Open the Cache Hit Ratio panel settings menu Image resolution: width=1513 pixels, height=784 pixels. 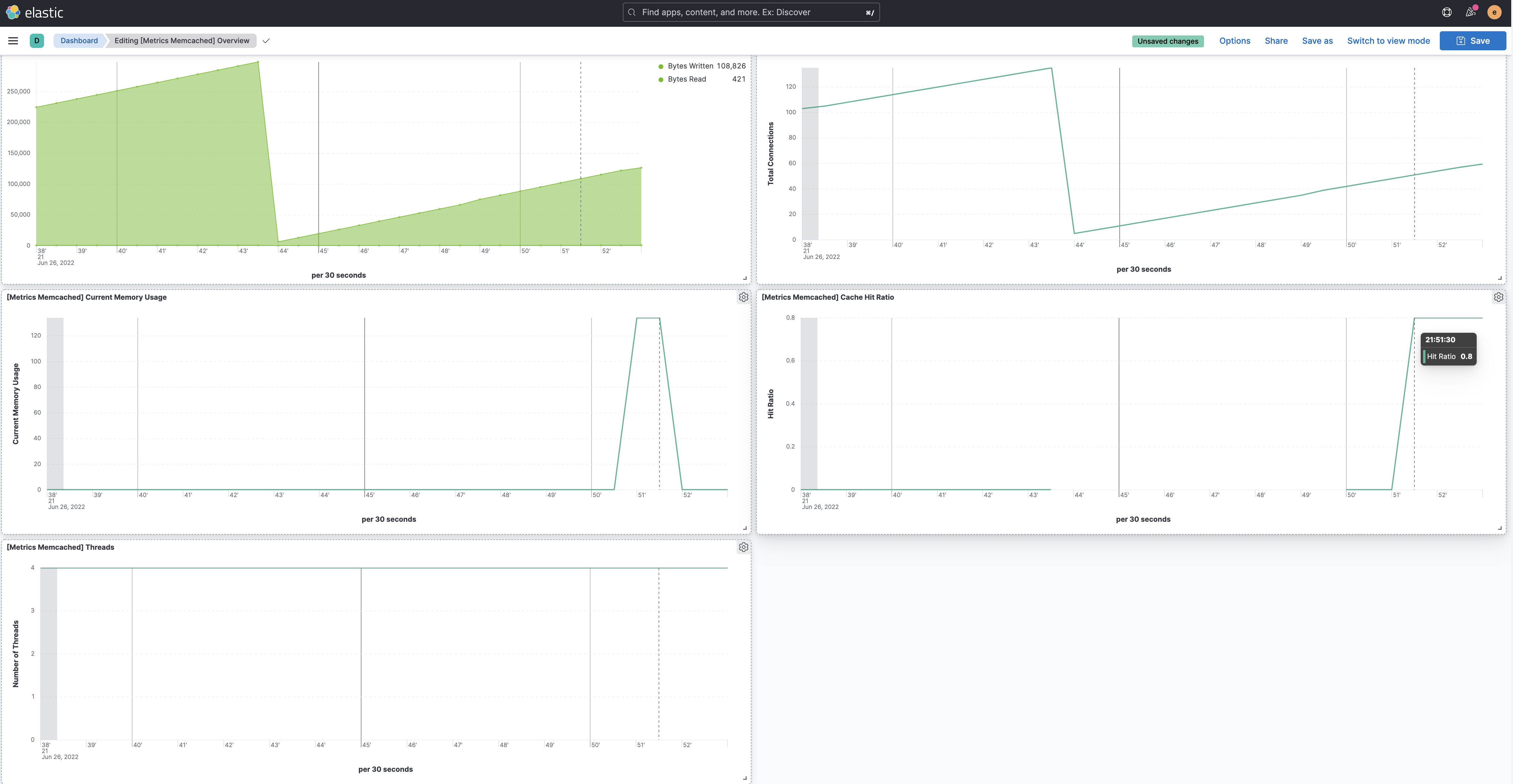[1498, 296]
